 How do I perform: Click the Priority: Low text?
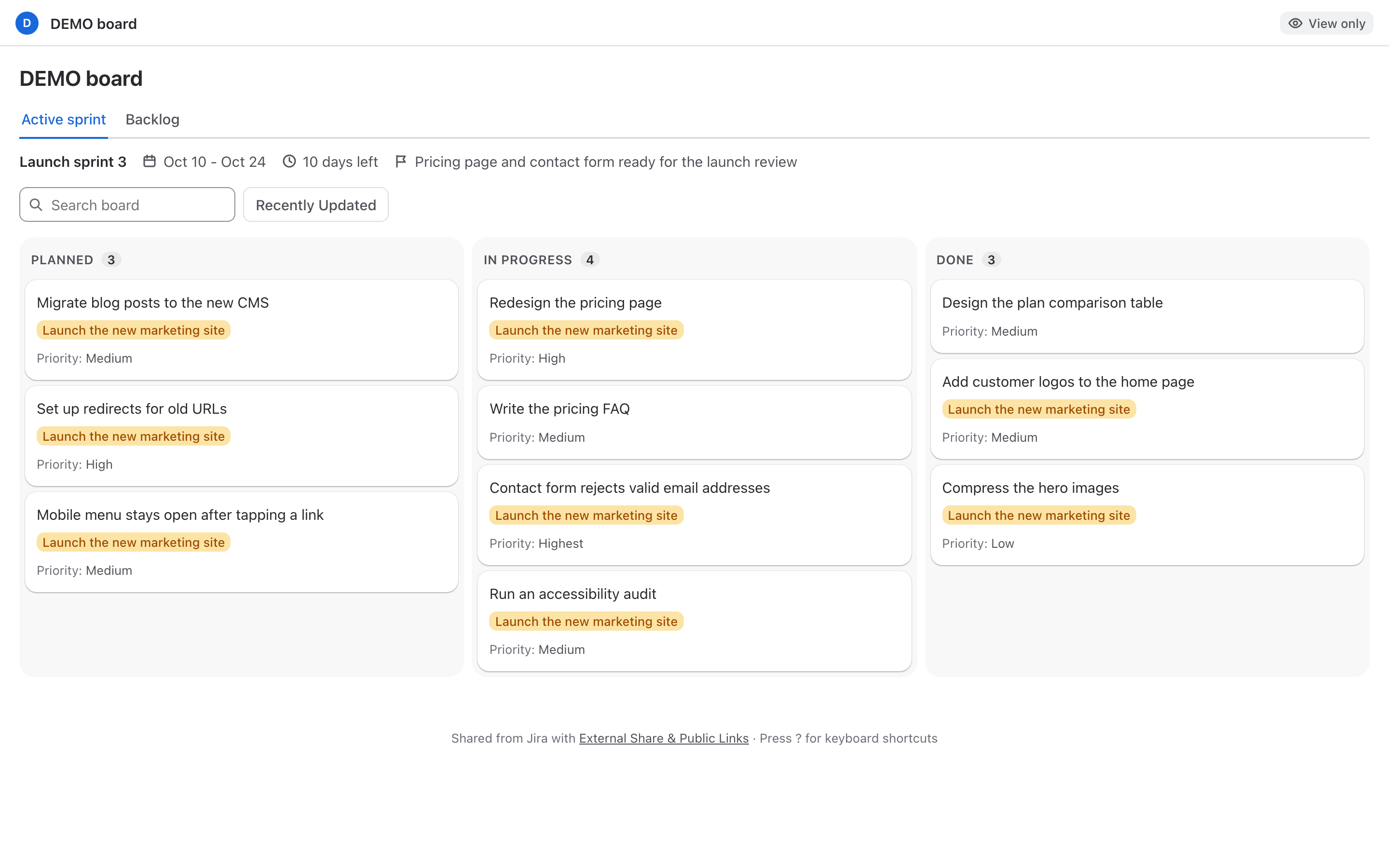(x=978, y=543)
